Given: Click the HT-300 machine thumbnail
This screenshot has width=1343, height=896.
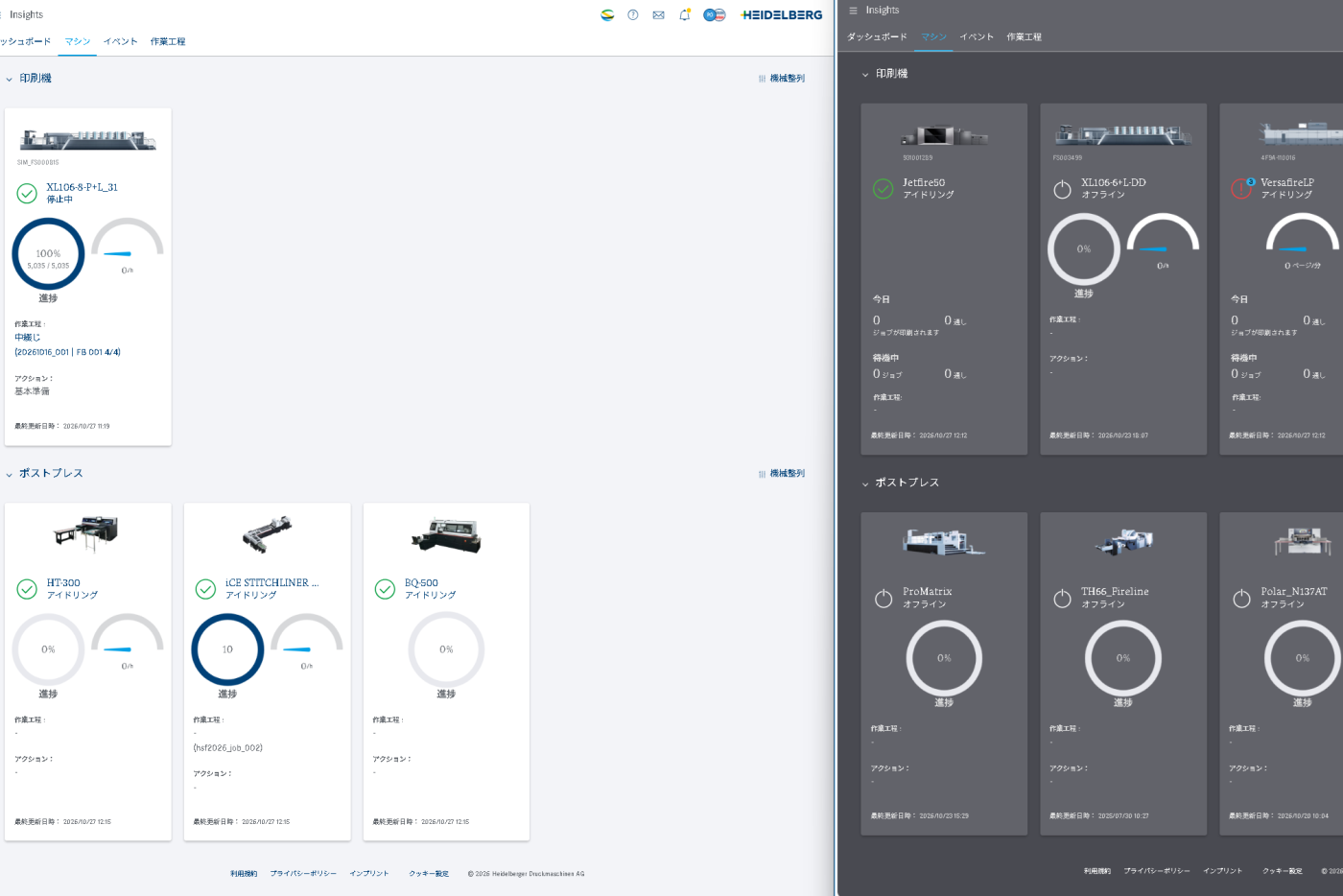Looking at the screenshot, I should coord(86,532).
